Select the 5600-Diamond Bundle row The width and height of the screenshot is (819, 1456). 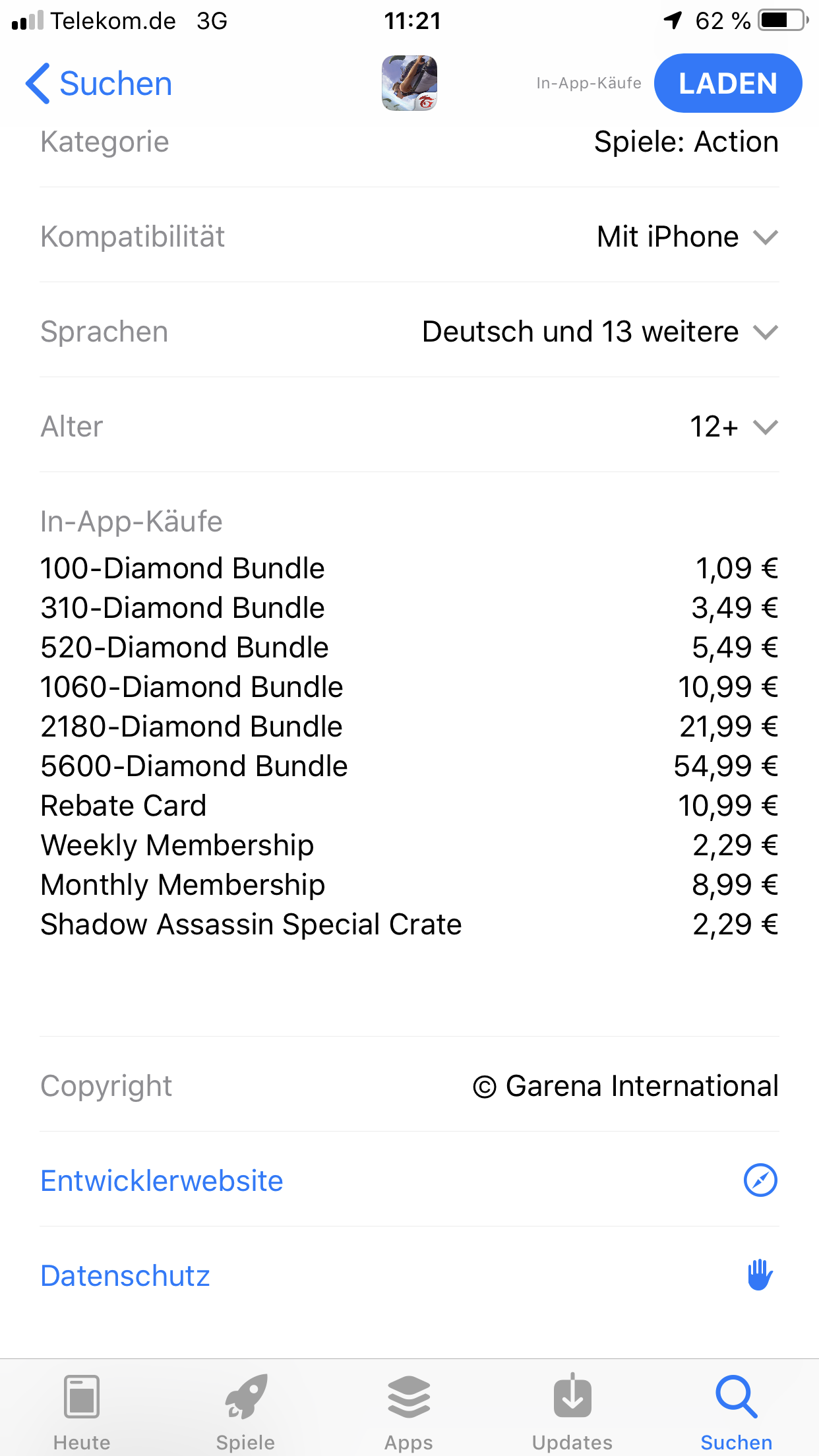point(409,766)
